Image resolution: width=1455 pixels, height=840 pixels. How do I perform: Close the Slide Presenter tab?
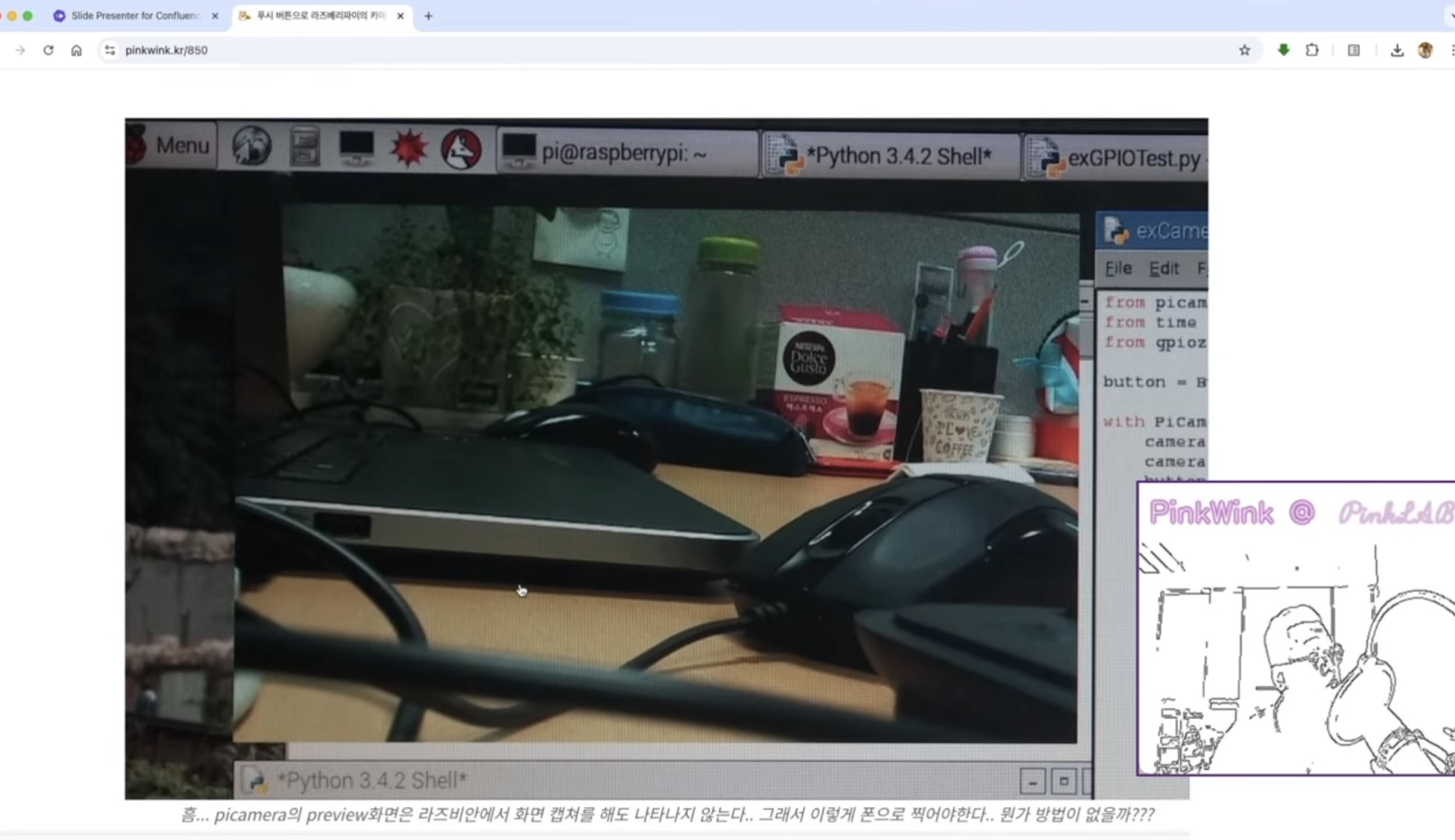click(215, 16)
